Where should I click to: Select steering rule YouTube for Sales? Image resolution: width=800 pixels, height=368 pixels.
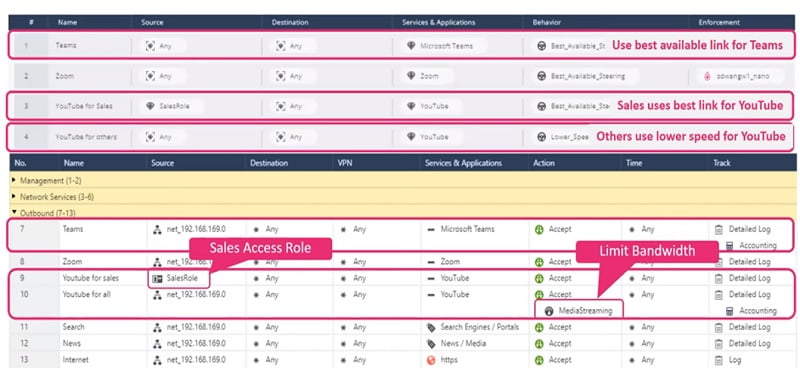84,106
